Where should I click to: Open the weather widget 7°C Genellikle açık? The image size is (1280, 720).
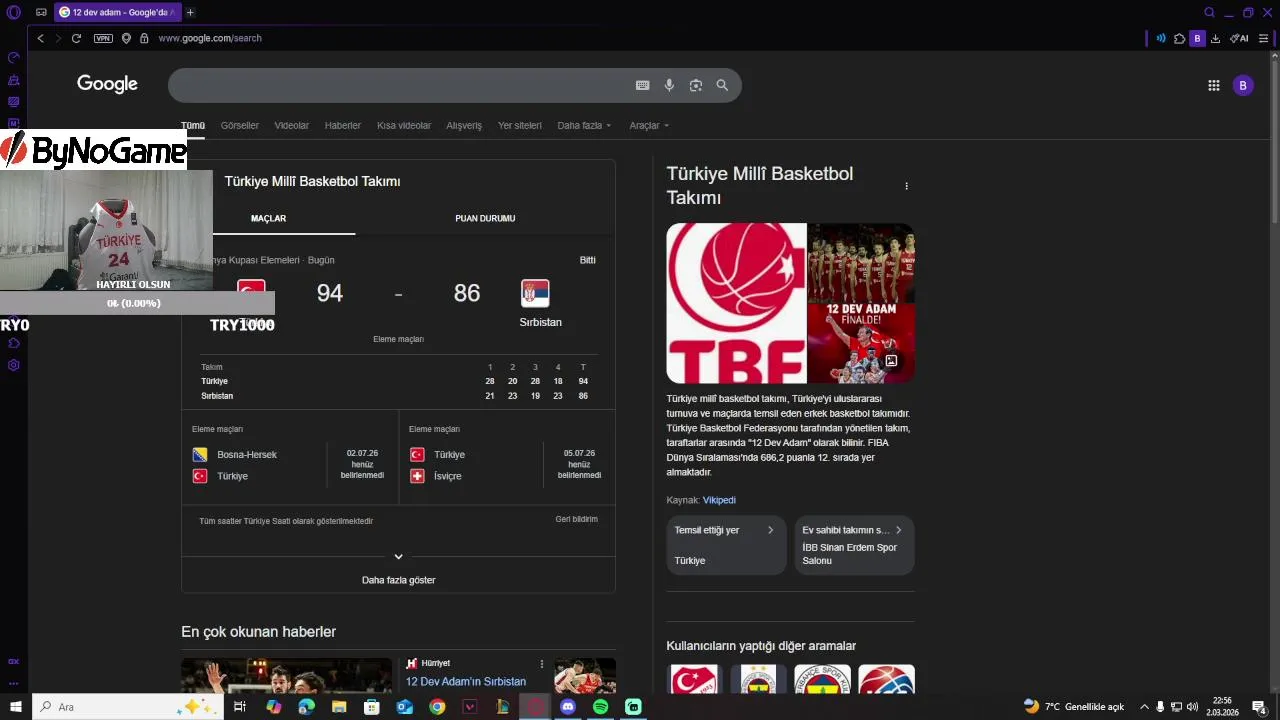(x=1074, y=707)
